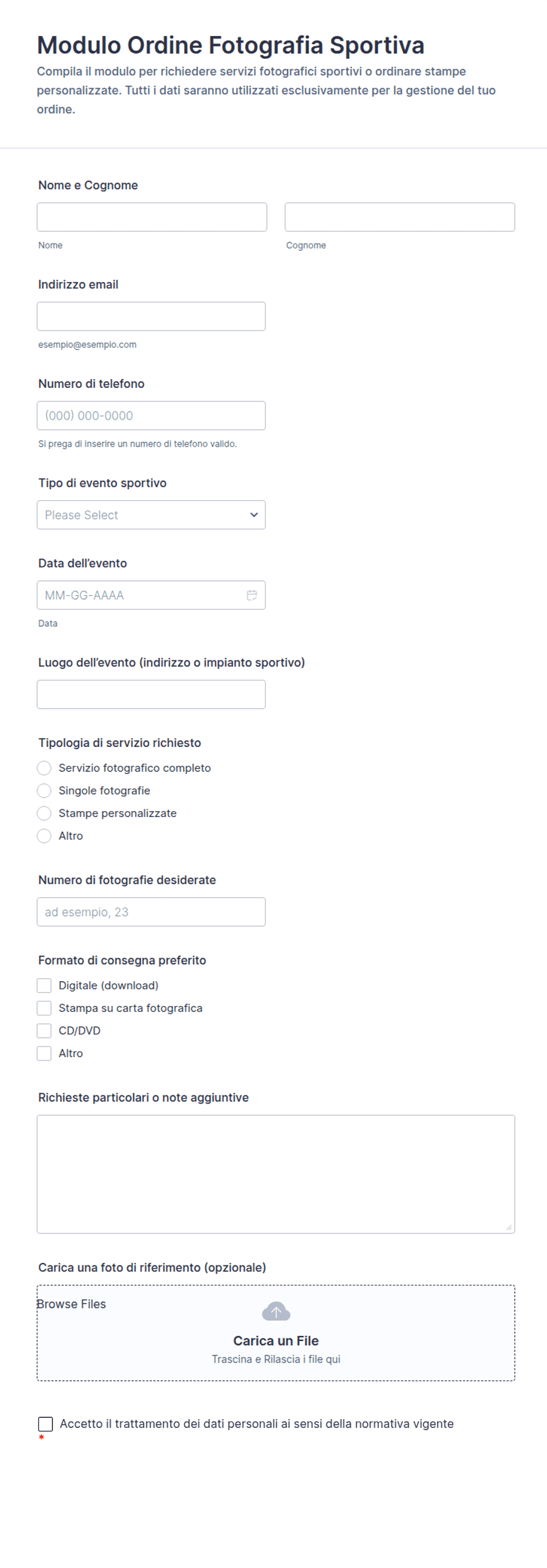Select Servizio fotografico completo option

(x=45, y=768)
